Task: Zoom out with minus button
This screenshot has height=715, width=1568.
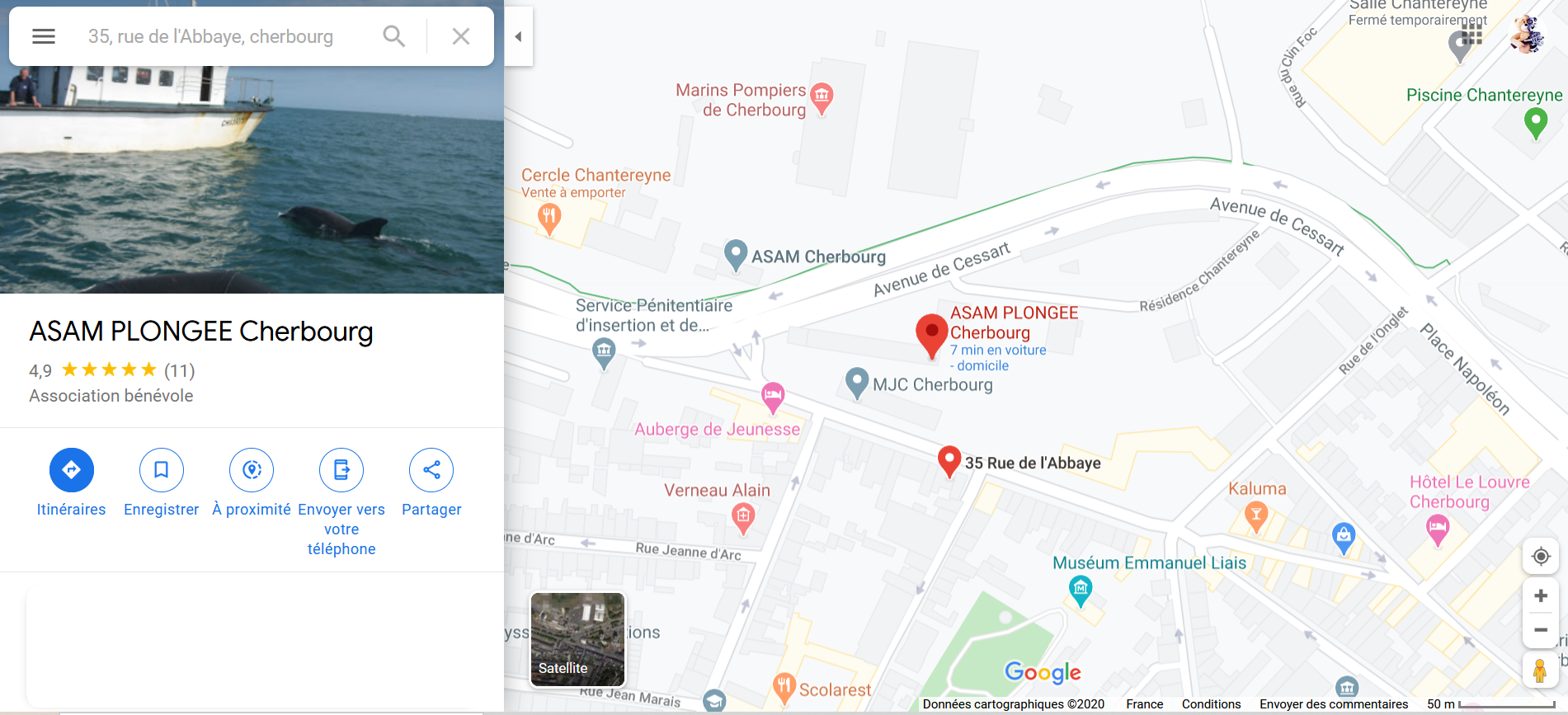Action: pyautogui.click(x=1540, y=630)
